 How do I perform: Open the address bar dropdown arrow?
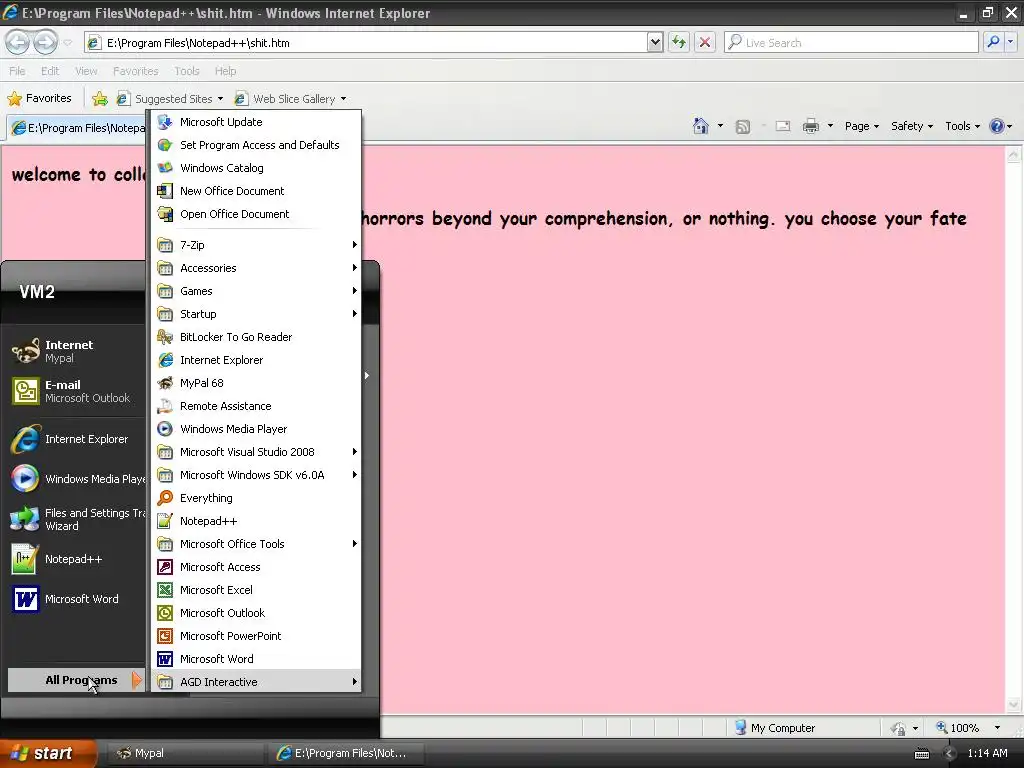[655, 42]
